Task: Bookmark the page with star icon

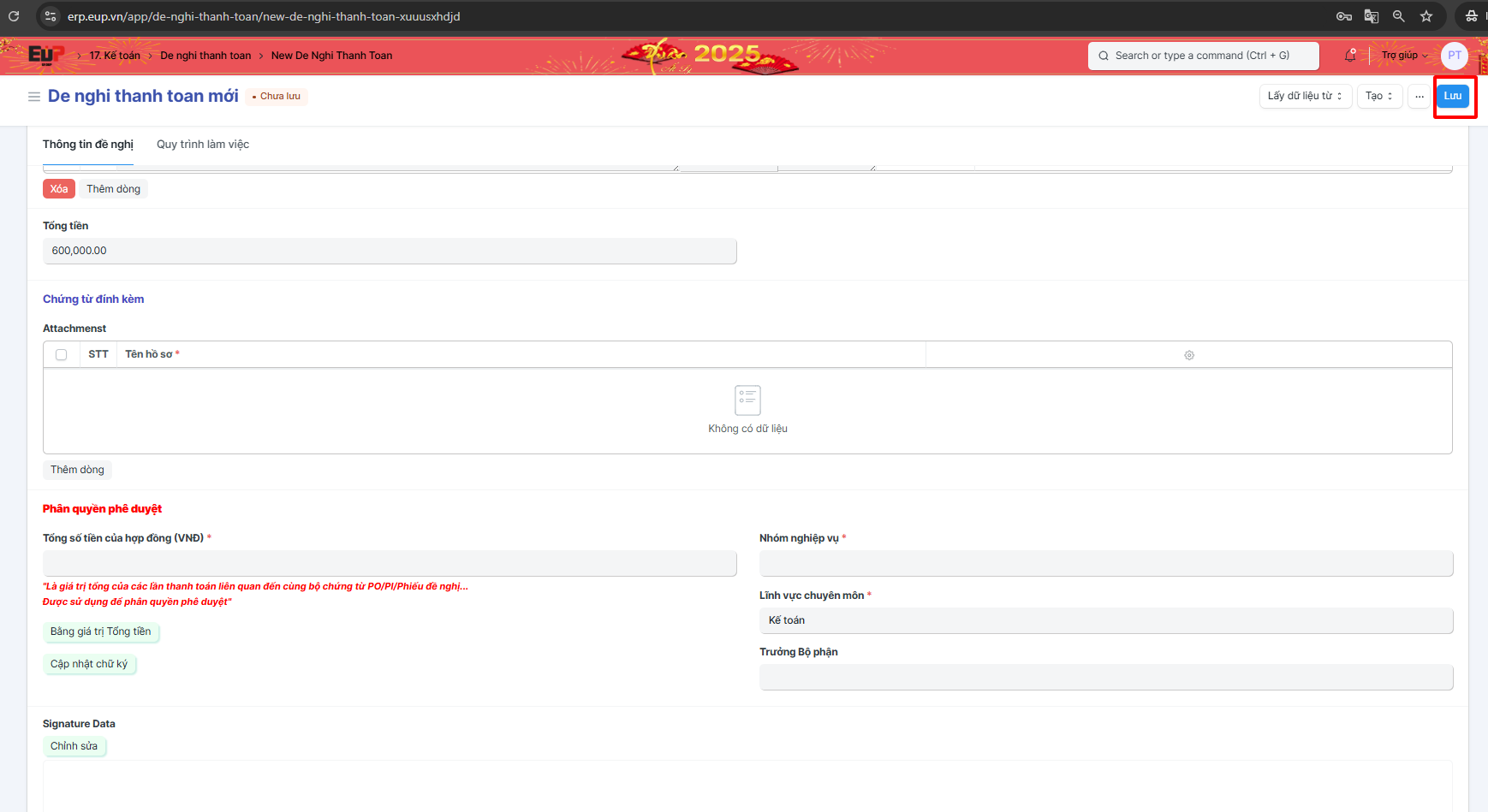Action: (1426, 16)
